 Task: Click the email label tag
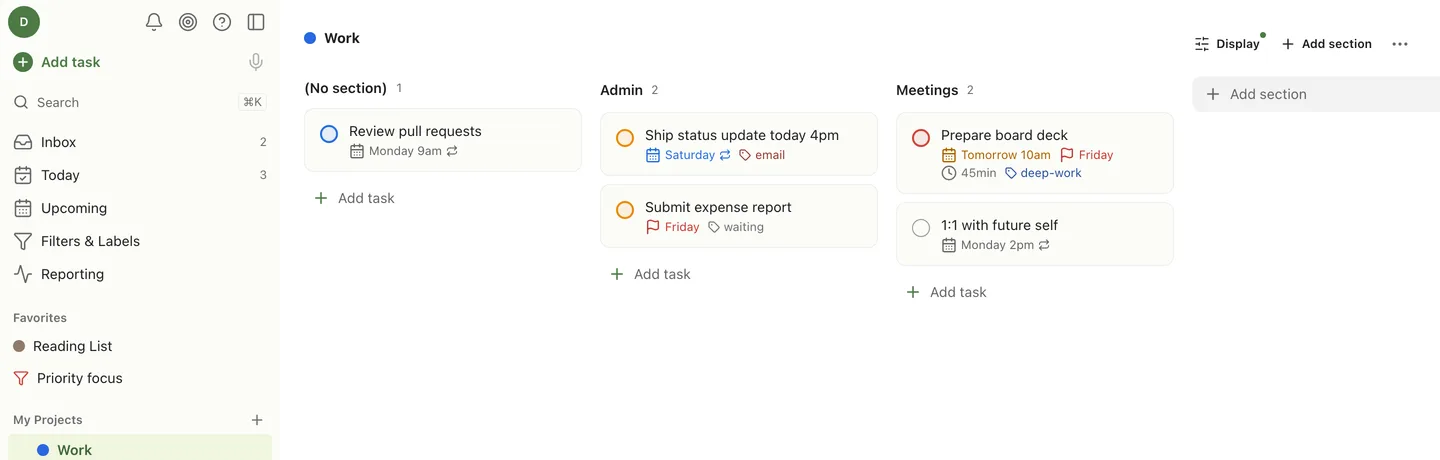click(762, 155)
